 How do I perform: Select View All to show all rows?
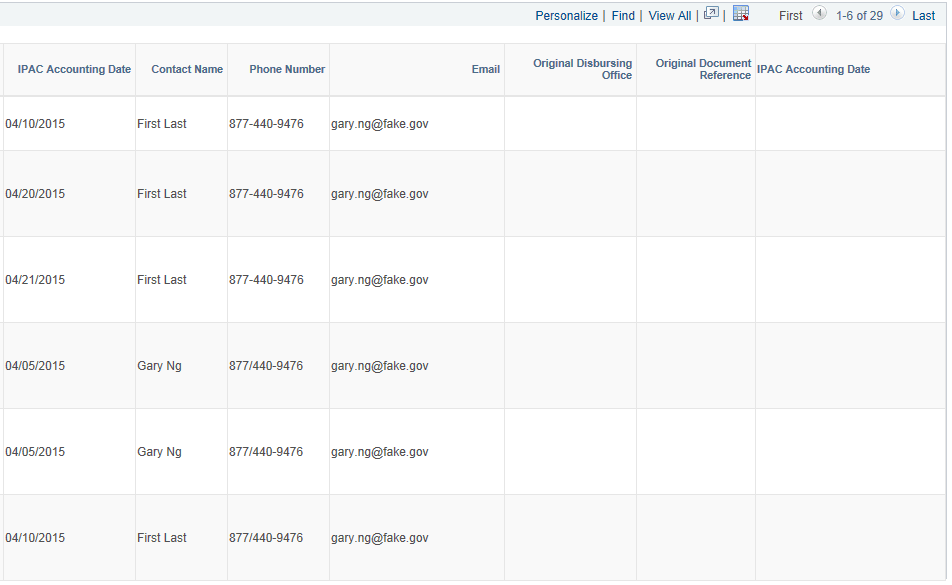[669, 15]
